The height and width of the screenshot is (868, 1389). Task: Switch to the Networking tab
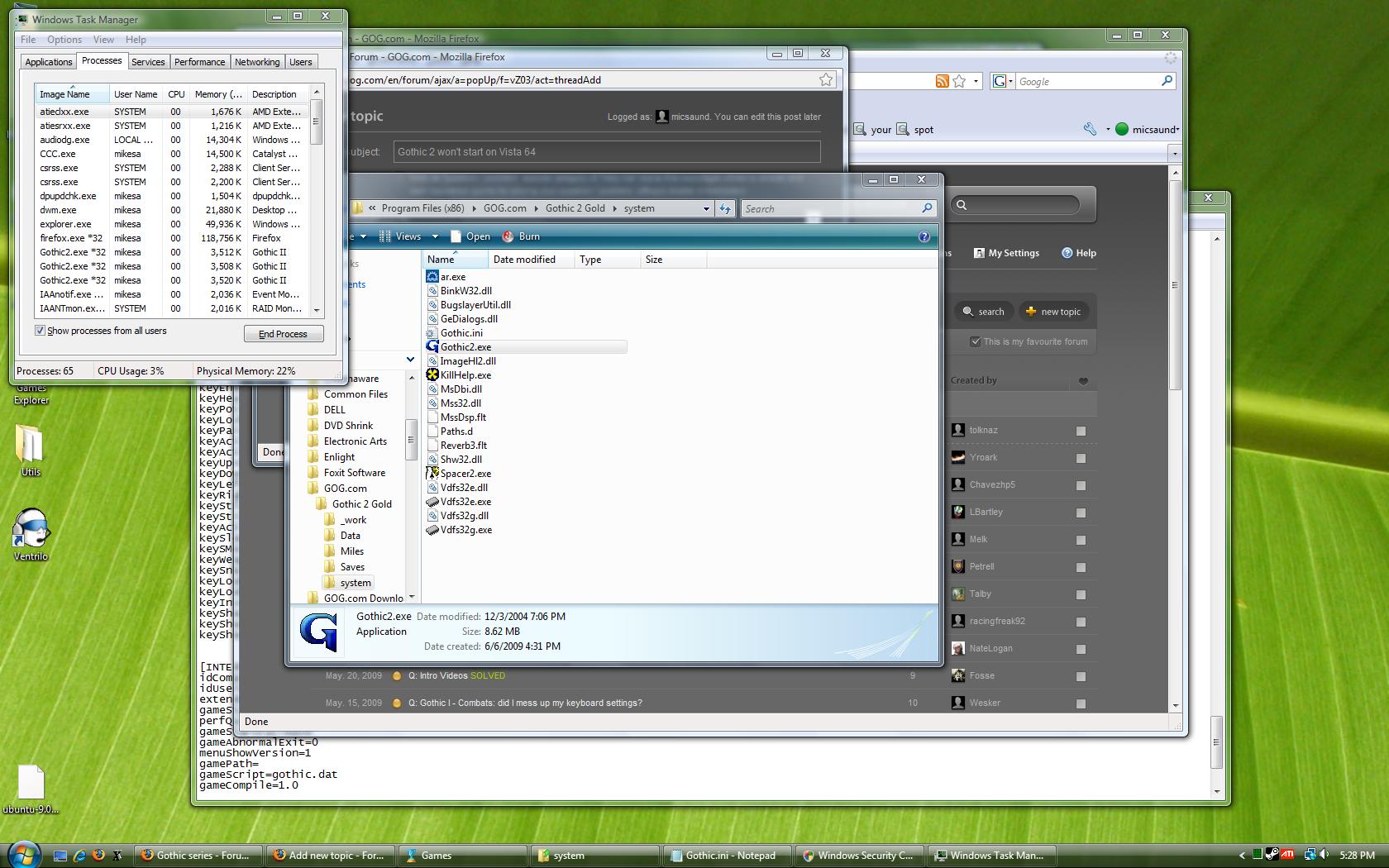tap(257, 62)
